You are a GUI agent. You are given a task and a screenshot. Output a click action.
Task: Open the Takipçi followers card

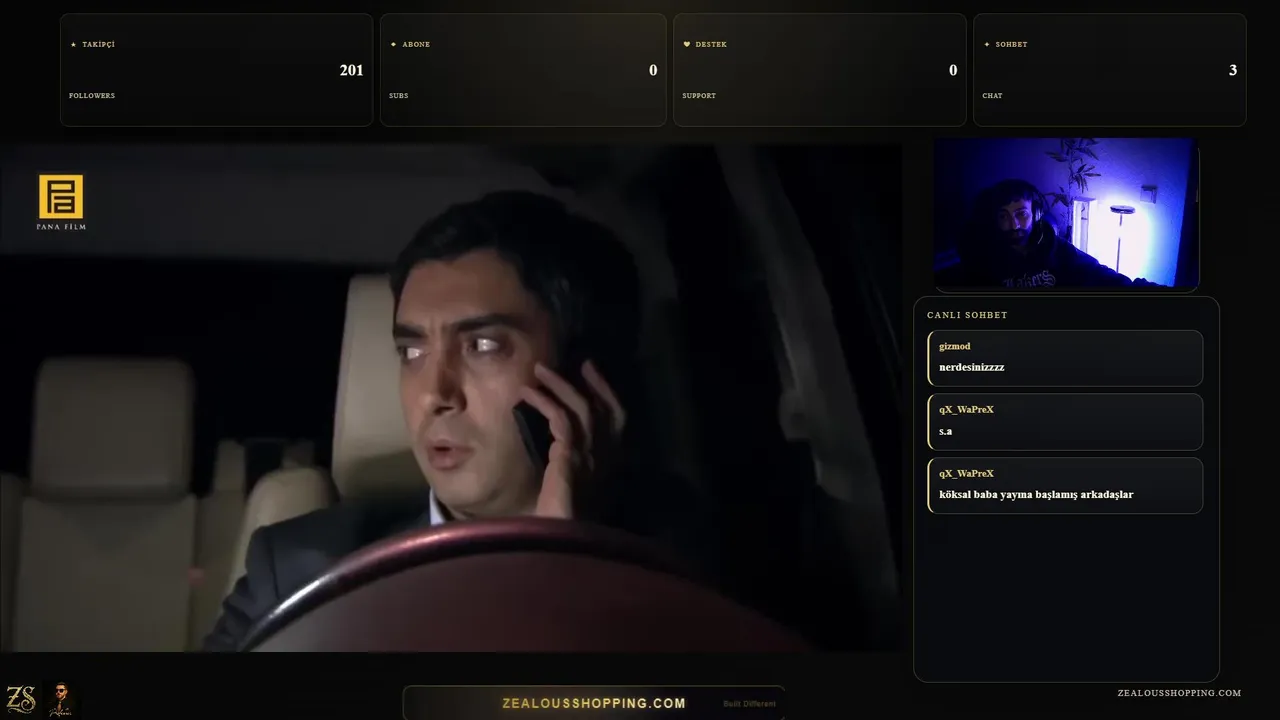point(216,70)
